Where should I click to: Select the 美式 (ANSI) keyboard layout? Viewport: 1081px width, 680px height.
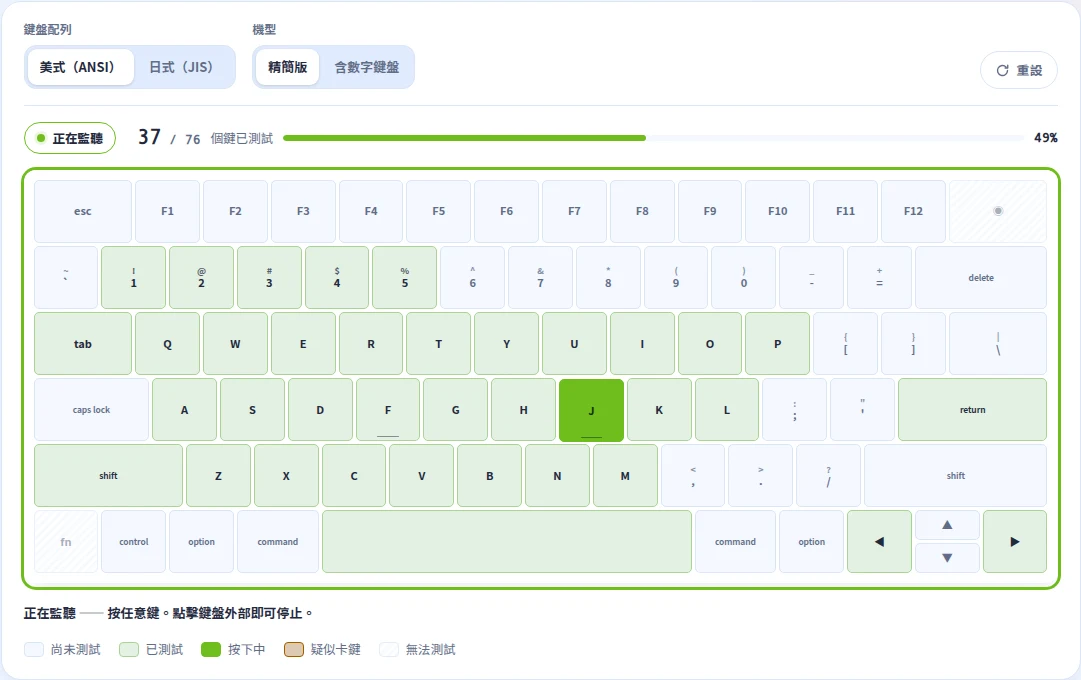(80, 67)
